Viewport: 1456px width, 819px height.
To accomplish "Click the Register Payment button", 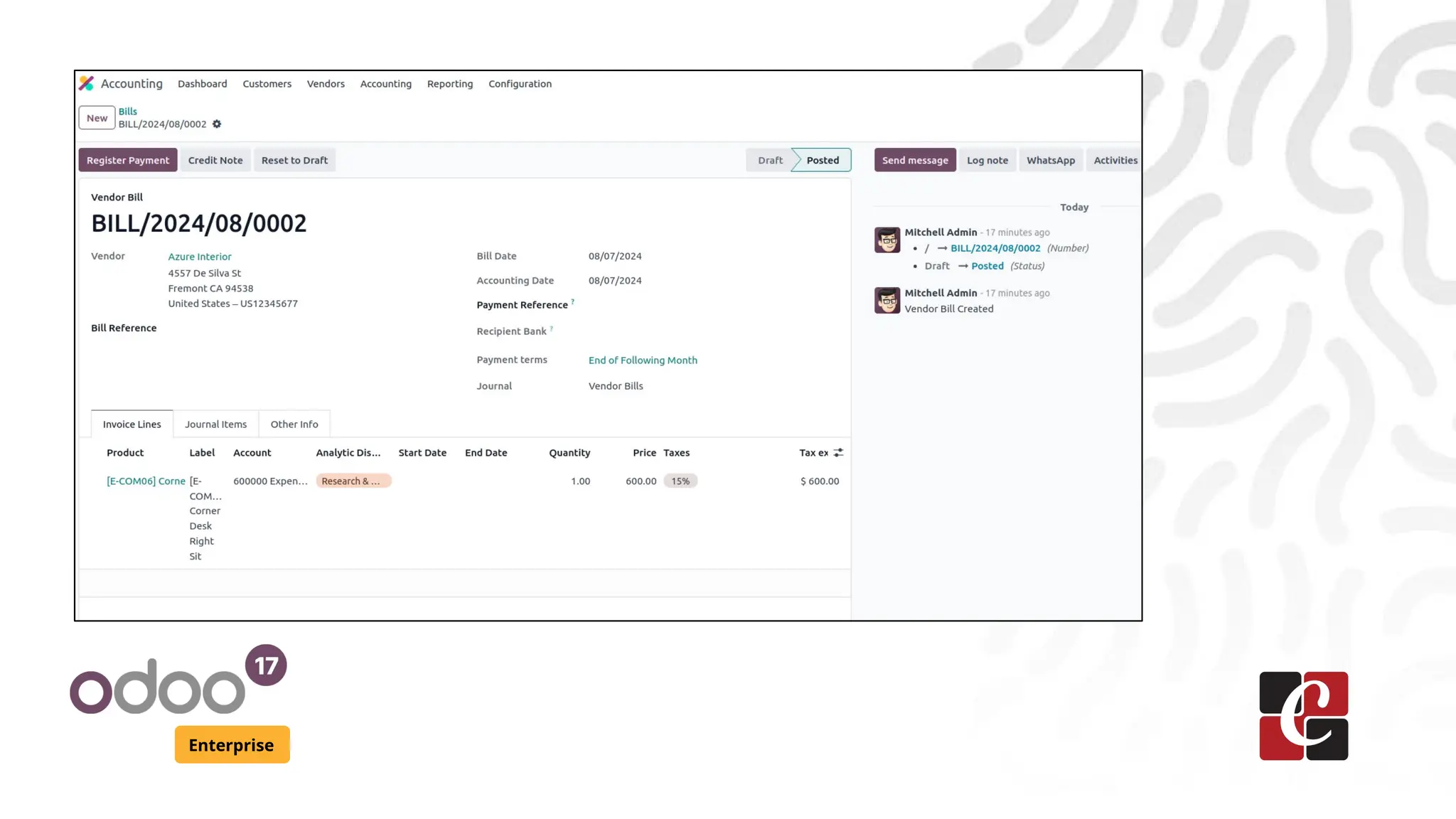I will coord(128,161).
